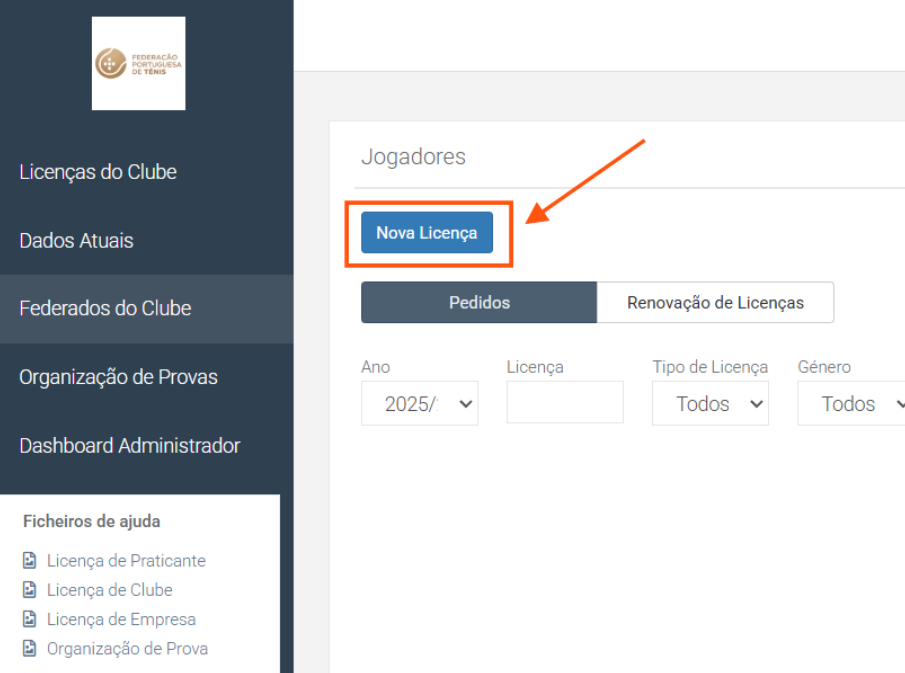This screenshot has width=905, height=673.
Task: Open the Organização de Prova help link
Action: click(127, 649)
